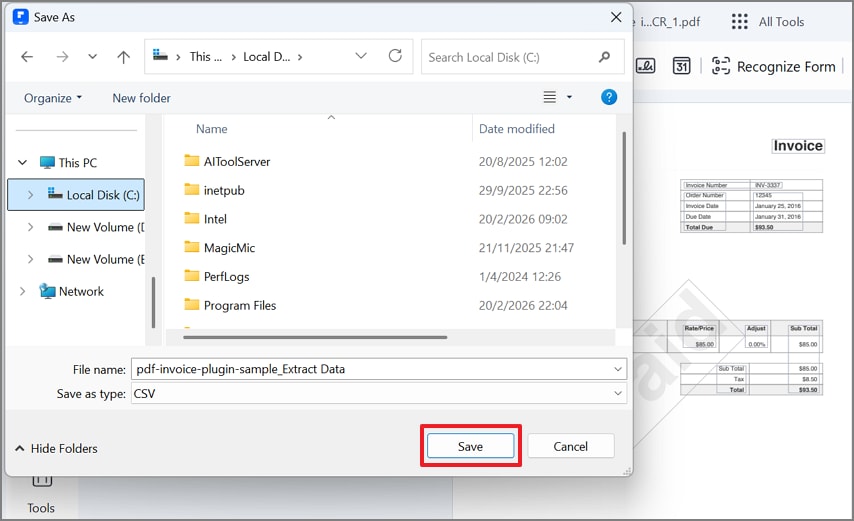This screenshot has height=521, width=854.
Task: Open the address bar history dropdown
Action: tap(361, 56)
